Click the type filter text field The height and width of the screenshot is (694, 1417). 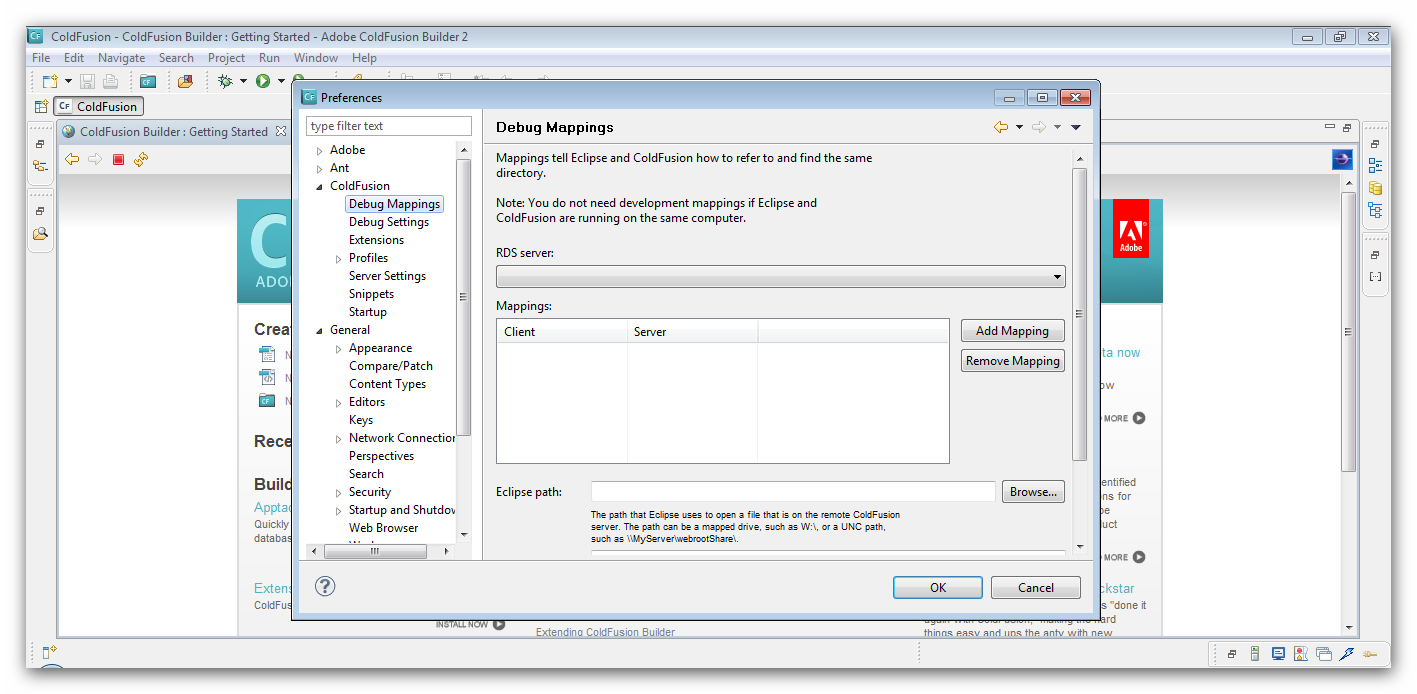(388, 126)
